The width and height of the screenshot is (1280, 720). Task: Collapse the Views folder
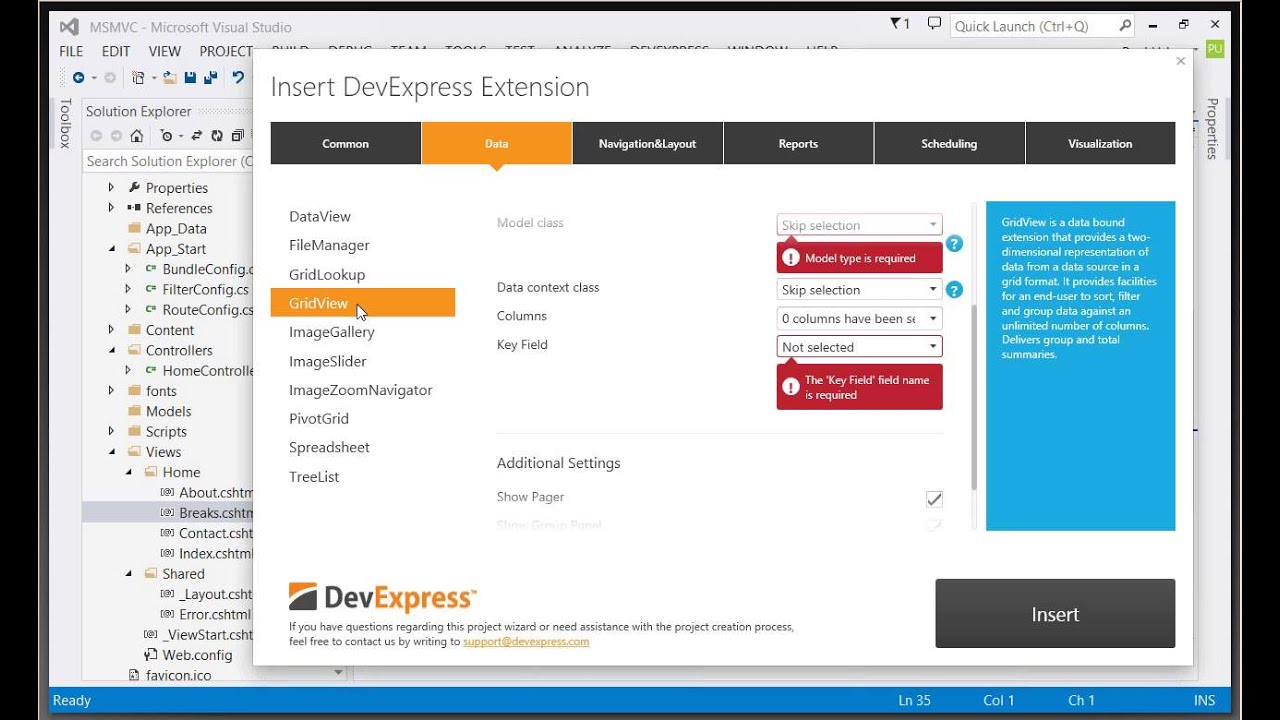pos(111,452)
